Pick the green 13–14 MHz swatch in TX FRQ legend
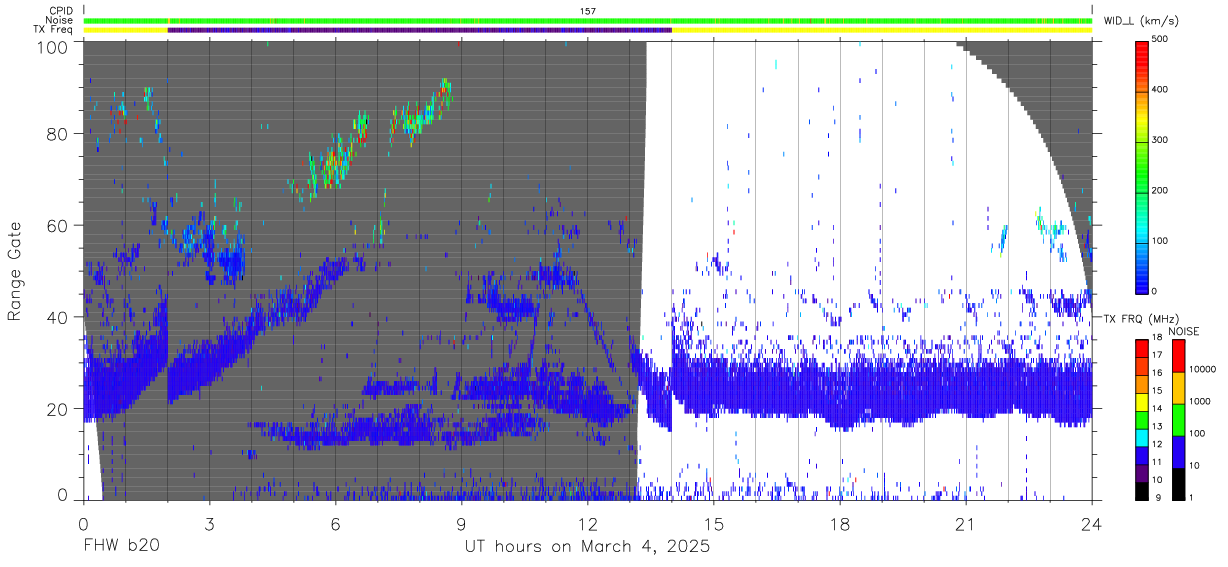Screen dimensions: 1228x567 click(x=1141, y=419)
